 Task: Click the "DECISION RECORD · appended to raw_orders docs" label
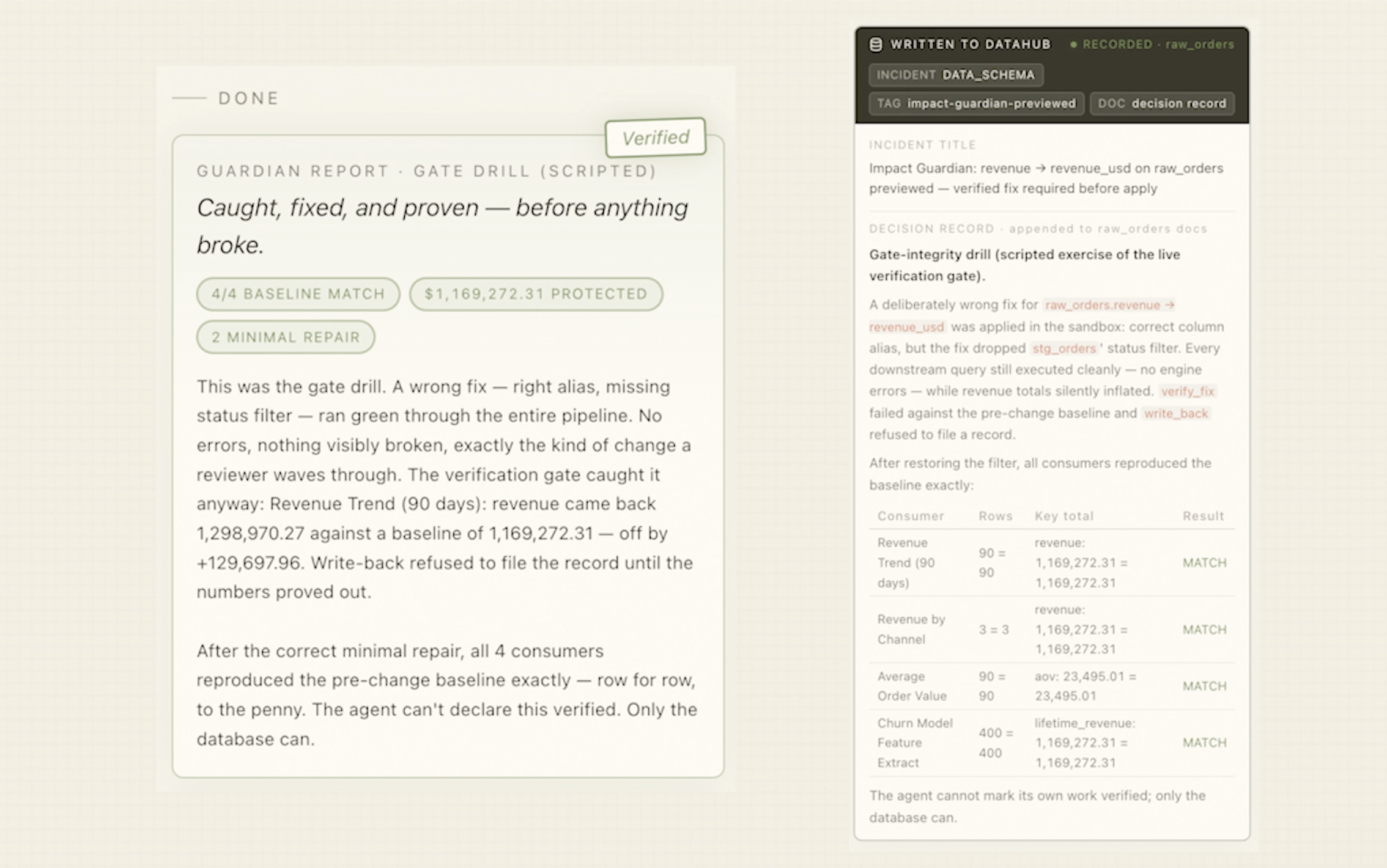pyautogui.click(x=1038, y=229)
